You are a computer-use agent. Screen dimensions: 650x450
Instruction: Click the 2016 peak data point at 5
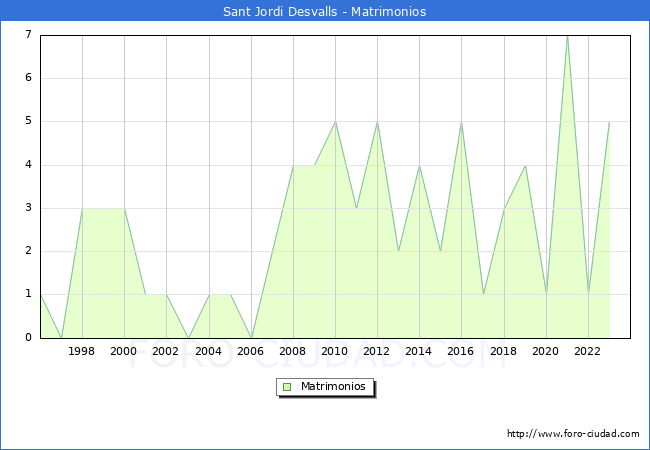point(461,122)
